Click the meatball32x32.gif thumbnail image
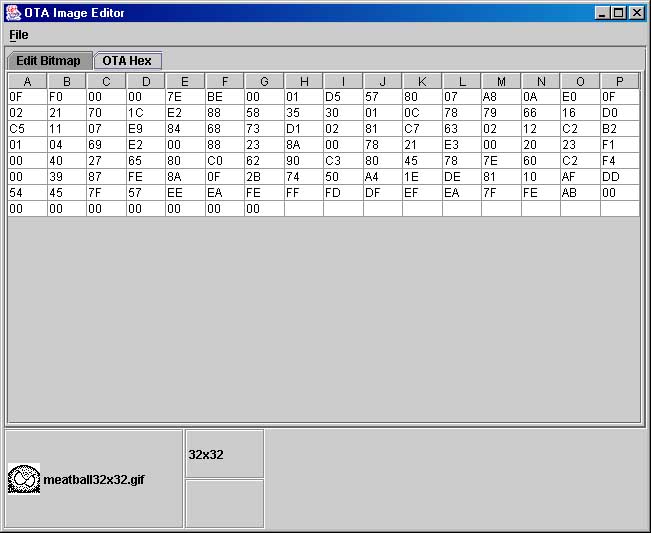Image resolution: width=651 pixels, height=533 pixels. (23, 479)
